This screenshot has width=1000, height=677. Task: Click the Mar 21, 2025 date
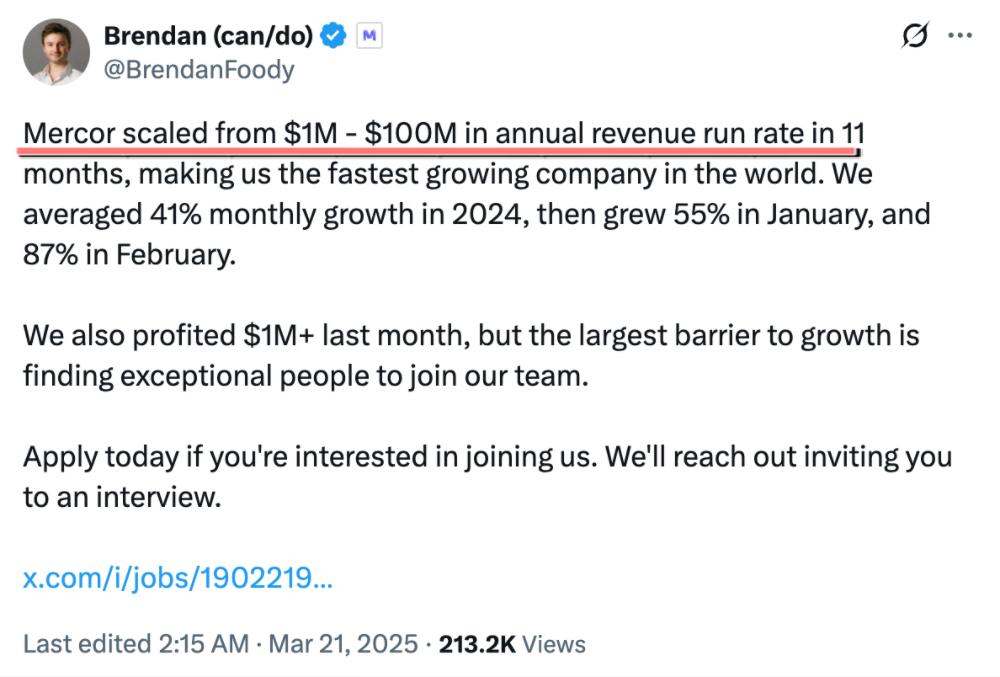tap(341, 643)
